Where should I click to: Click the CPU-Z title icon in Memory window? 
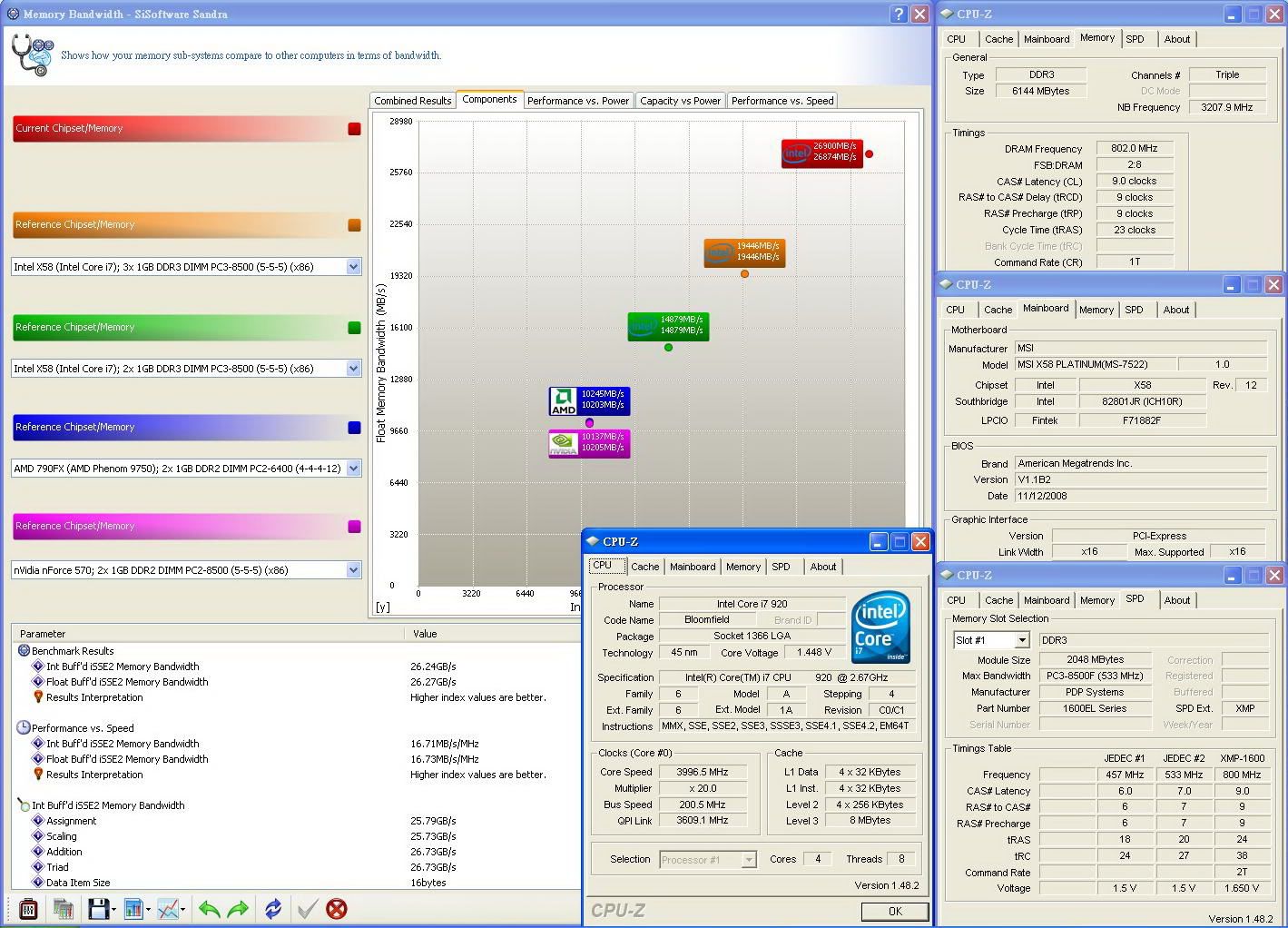tap(947, 14)
